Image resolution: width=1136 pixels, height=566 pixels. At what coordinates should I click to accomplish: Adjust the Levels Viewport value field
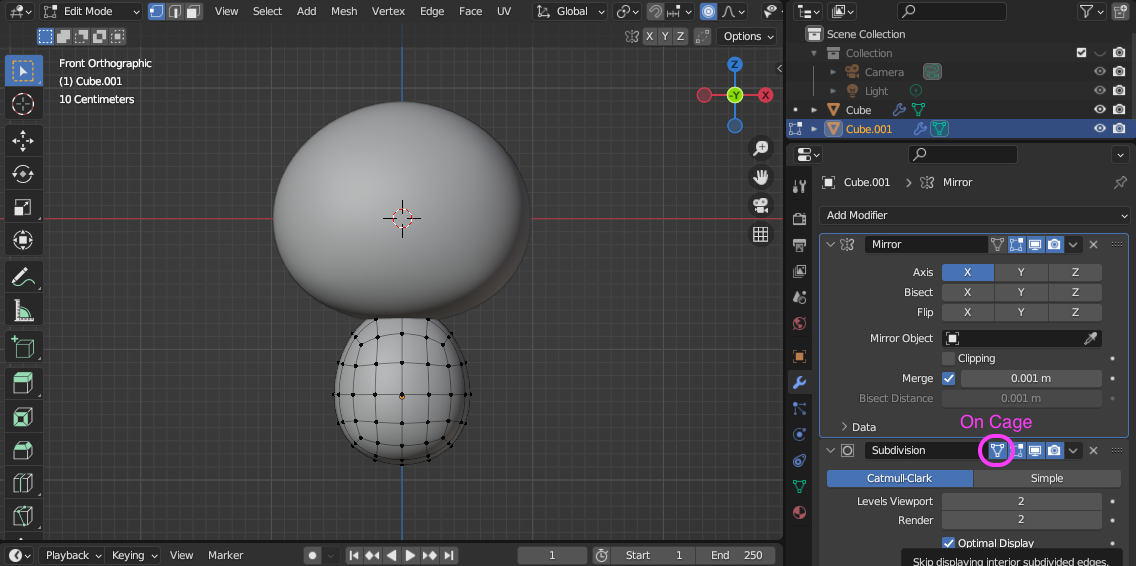coord(1021,501)
